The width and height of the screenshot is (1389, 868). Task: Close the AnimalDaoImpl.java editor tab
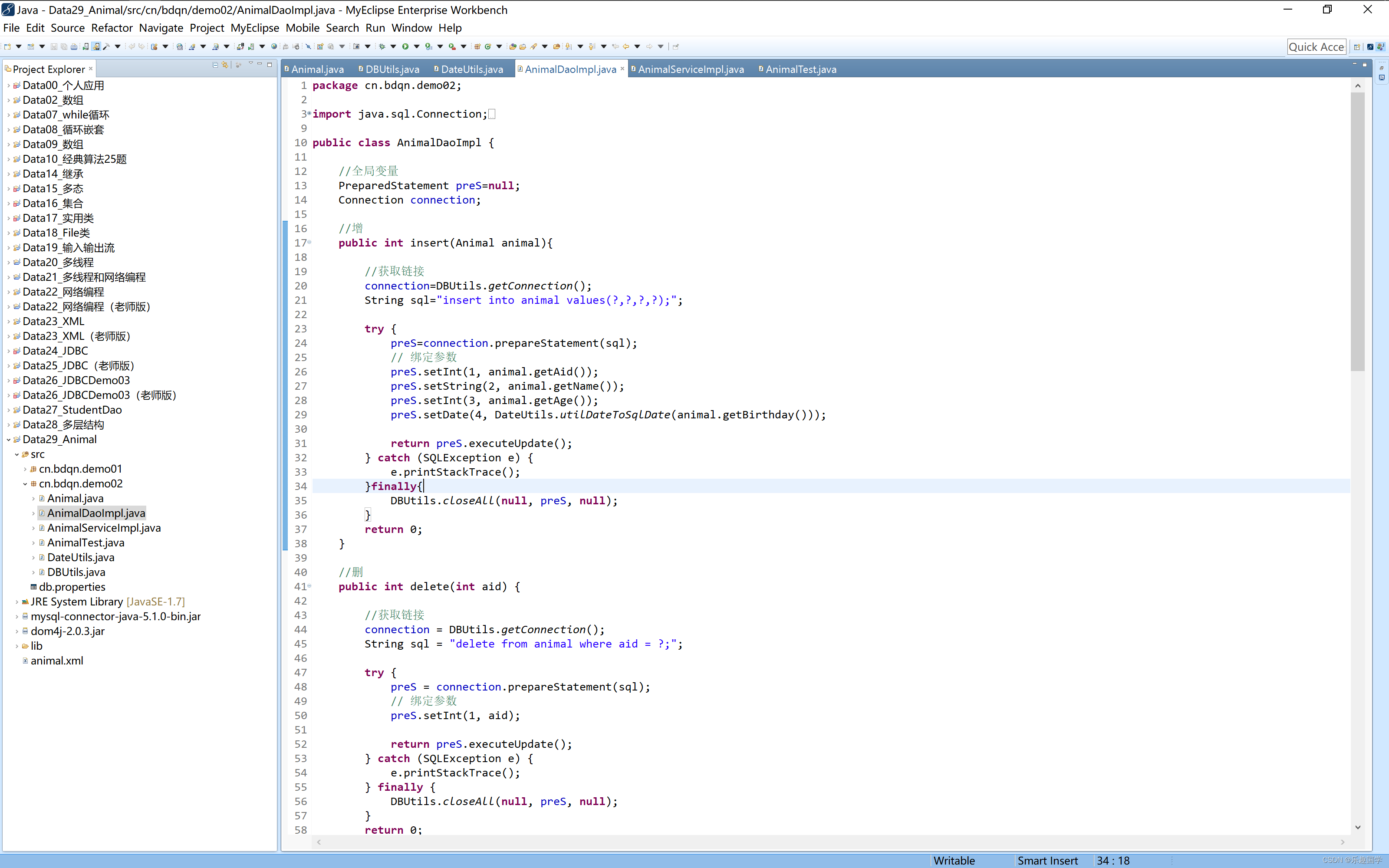pyautogui.click(x=622, y=68)
